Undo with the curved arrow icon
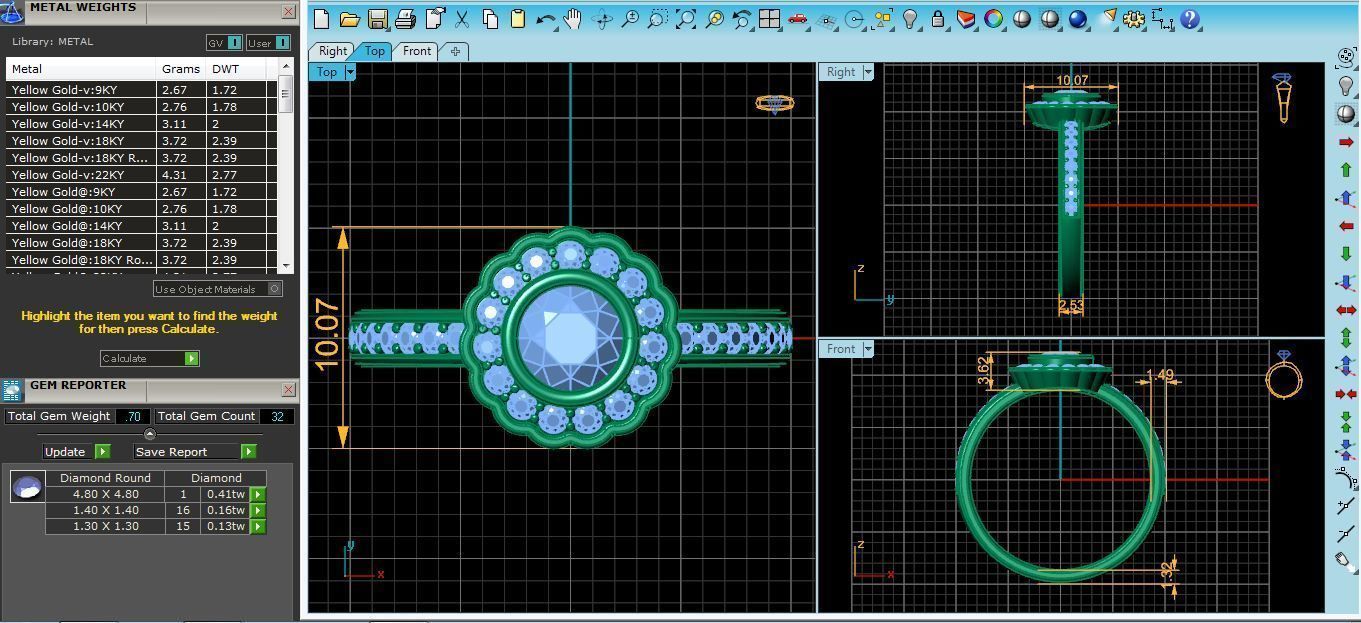 [546, 19]
